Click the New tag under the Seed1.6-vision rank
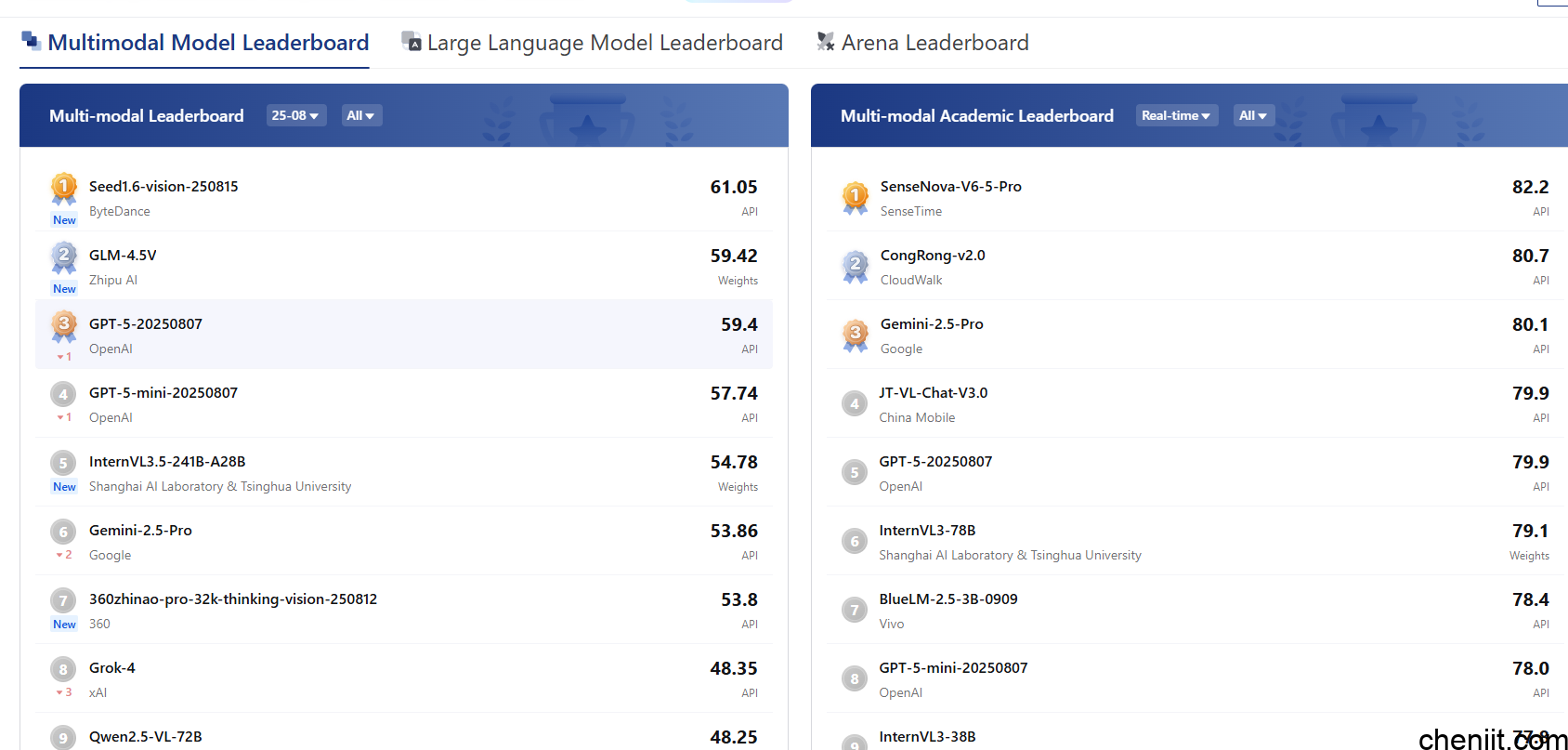The height and width of the screenshot is (750, 1568). click(x=64, y=220)
